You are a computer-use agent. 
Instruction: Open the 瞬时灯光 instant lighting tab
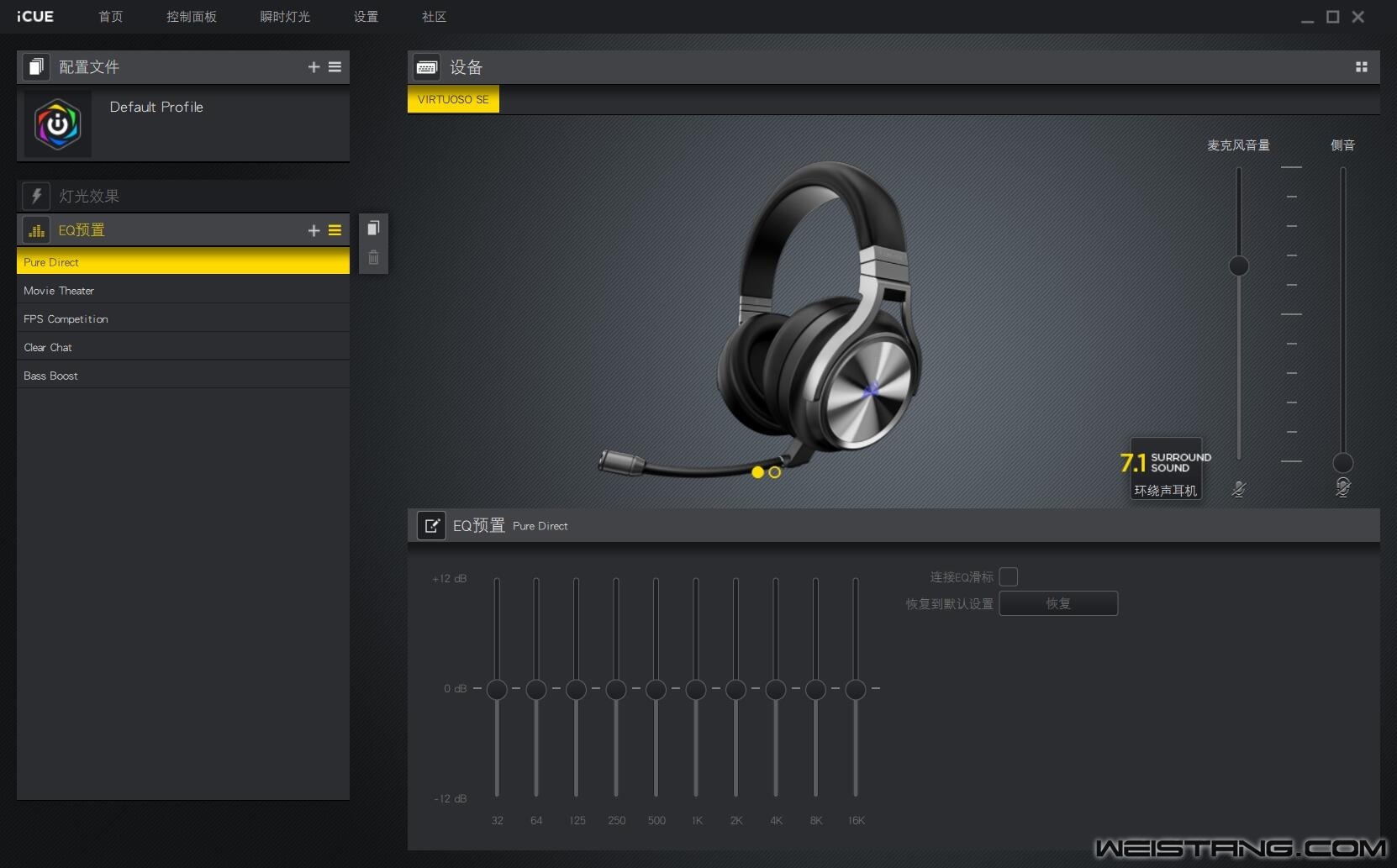[285, 17]
